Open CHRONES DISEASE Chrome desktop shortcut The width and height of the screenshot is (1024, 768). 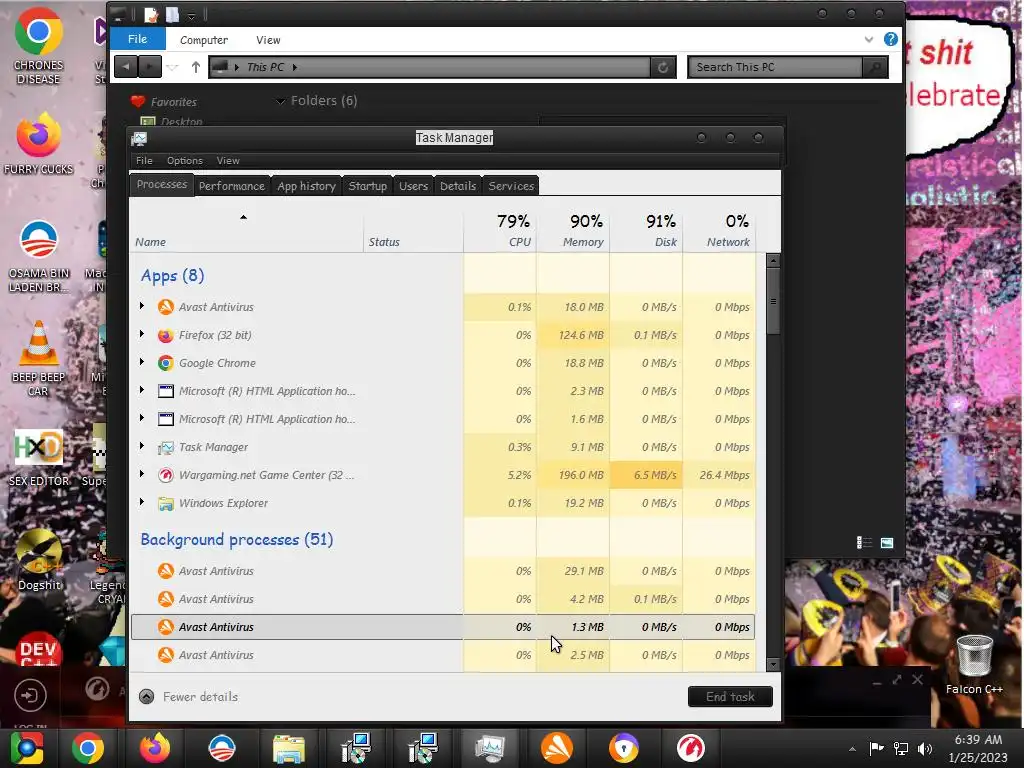point(39,46)
